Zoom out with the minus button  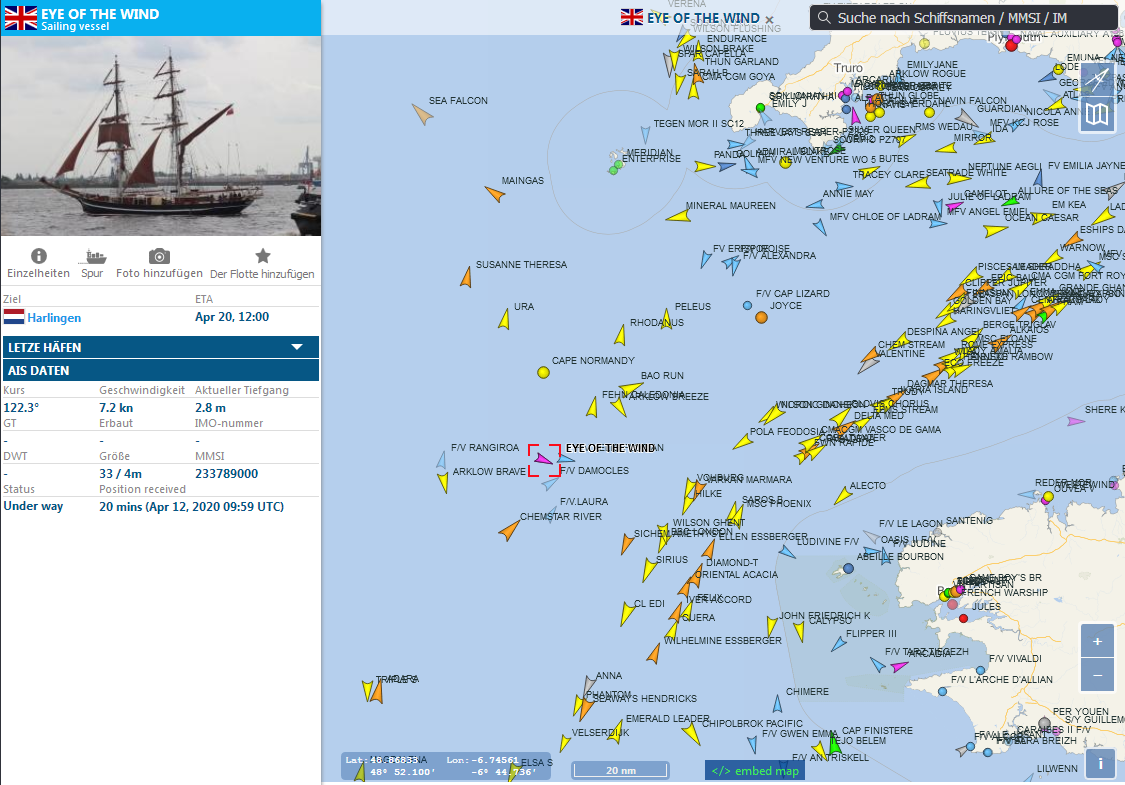pos(1097,675)
